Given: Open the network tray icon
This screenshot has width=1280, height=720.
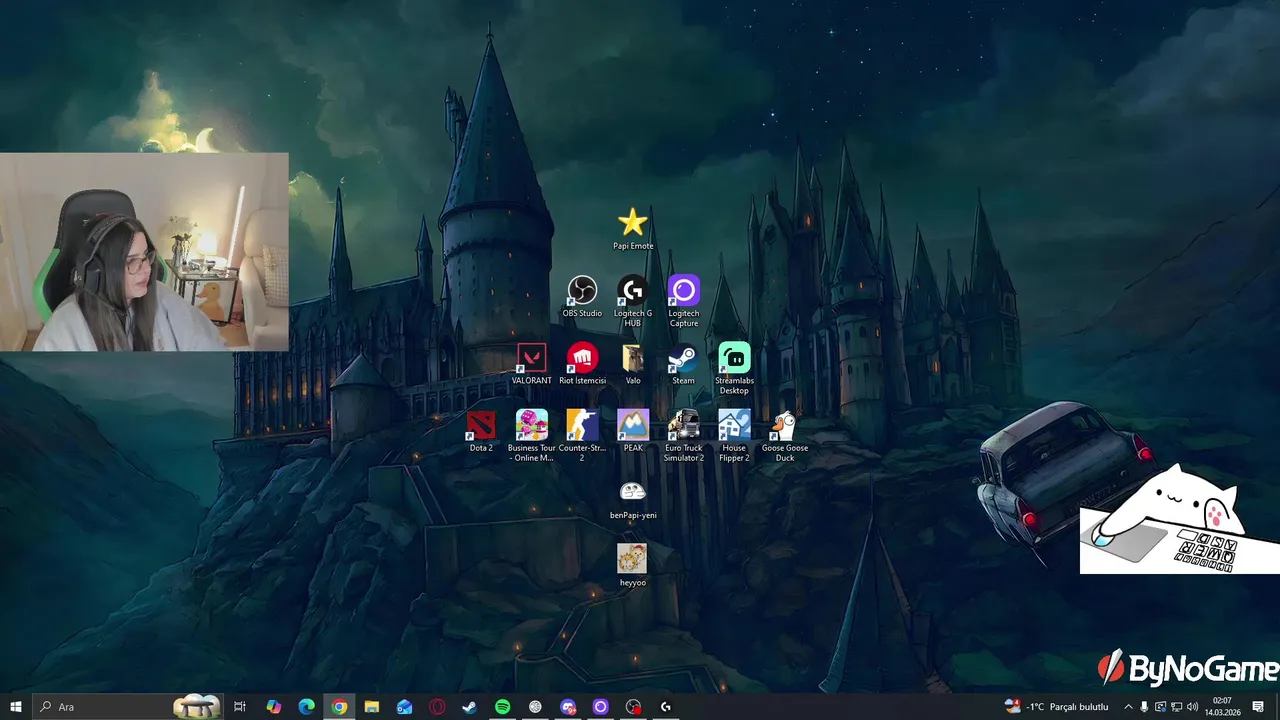Looking at the screenshot, I should (1176, 707).
